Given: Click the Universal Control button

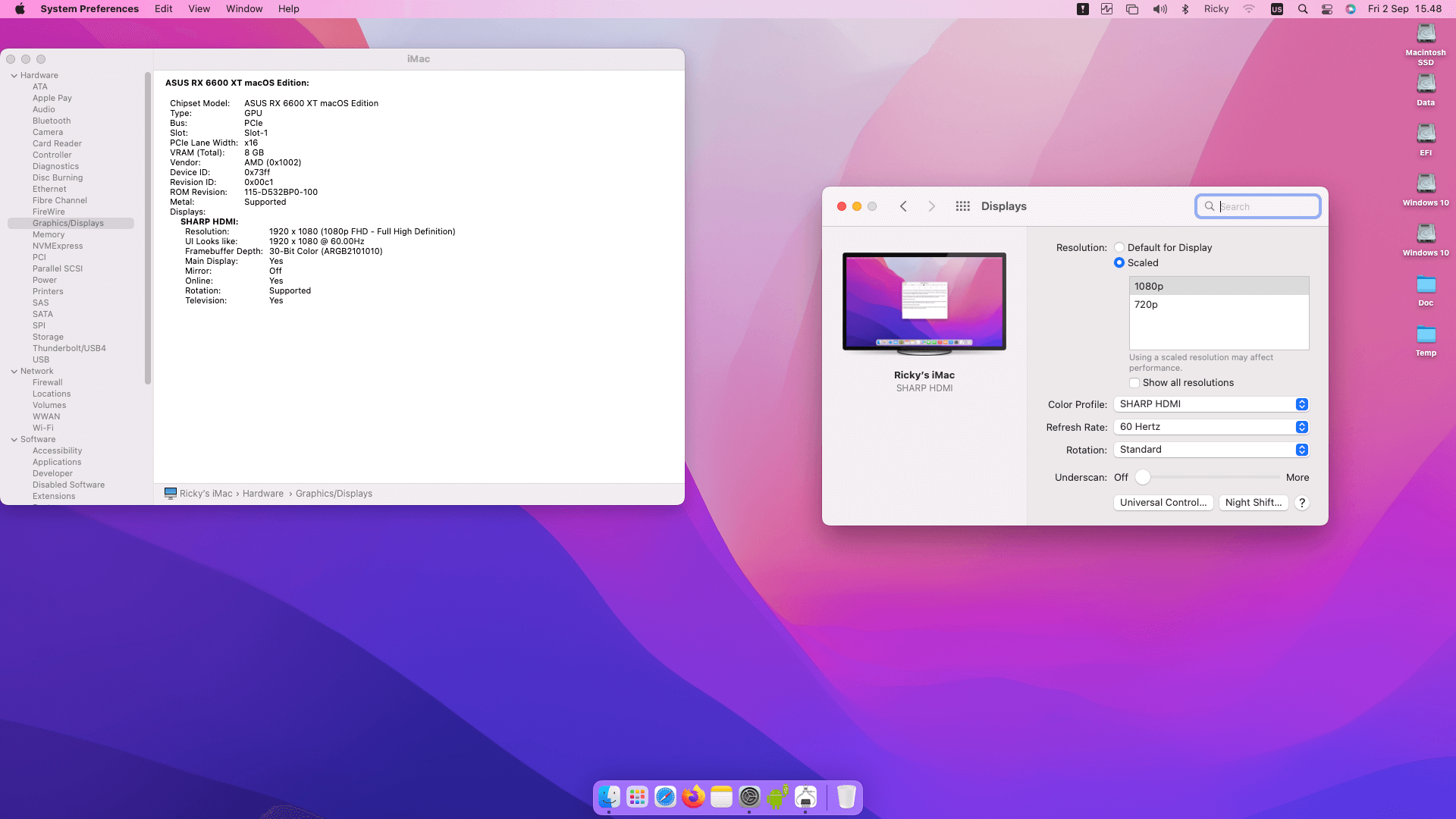Looking at the screenshot, I should 1163,503.
